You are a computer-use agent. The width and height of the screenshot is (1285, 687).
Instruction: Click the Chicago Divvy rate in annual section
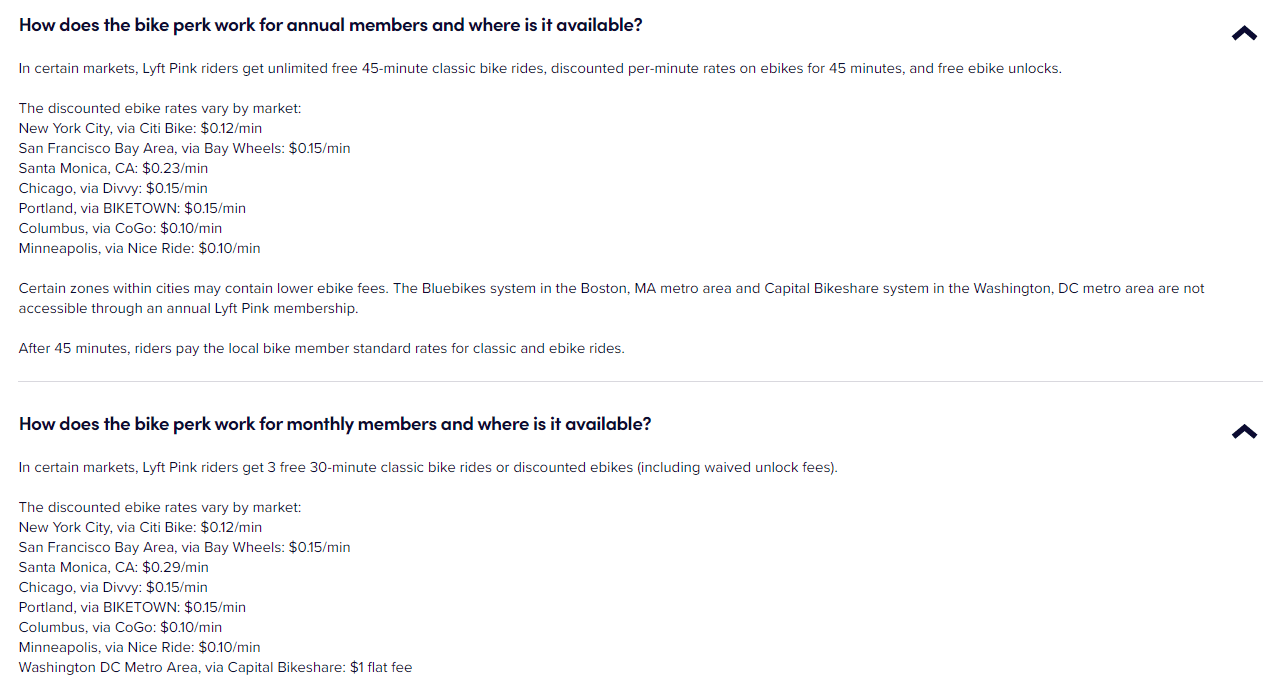point(113,188)
